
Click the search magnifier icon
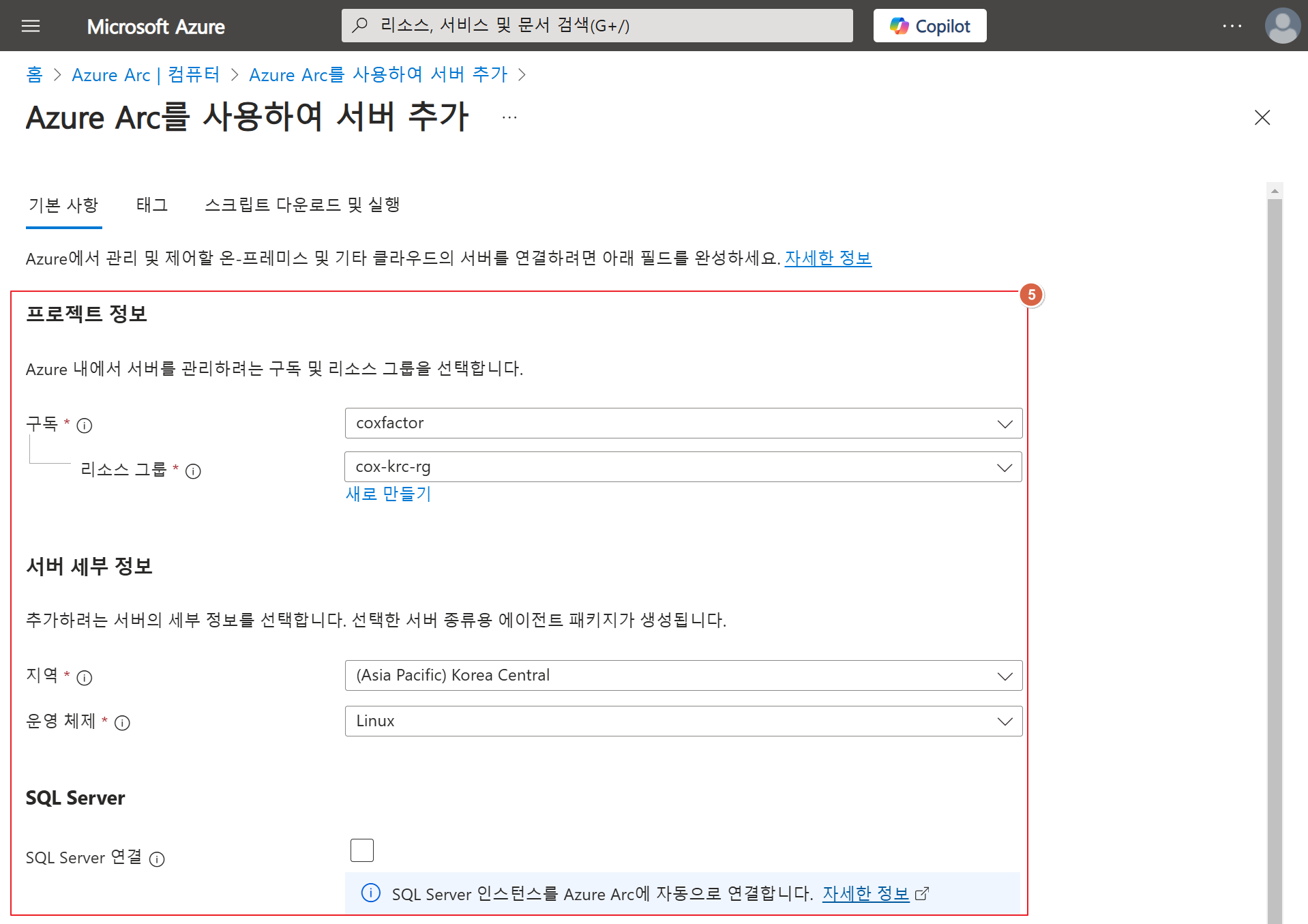360,25
